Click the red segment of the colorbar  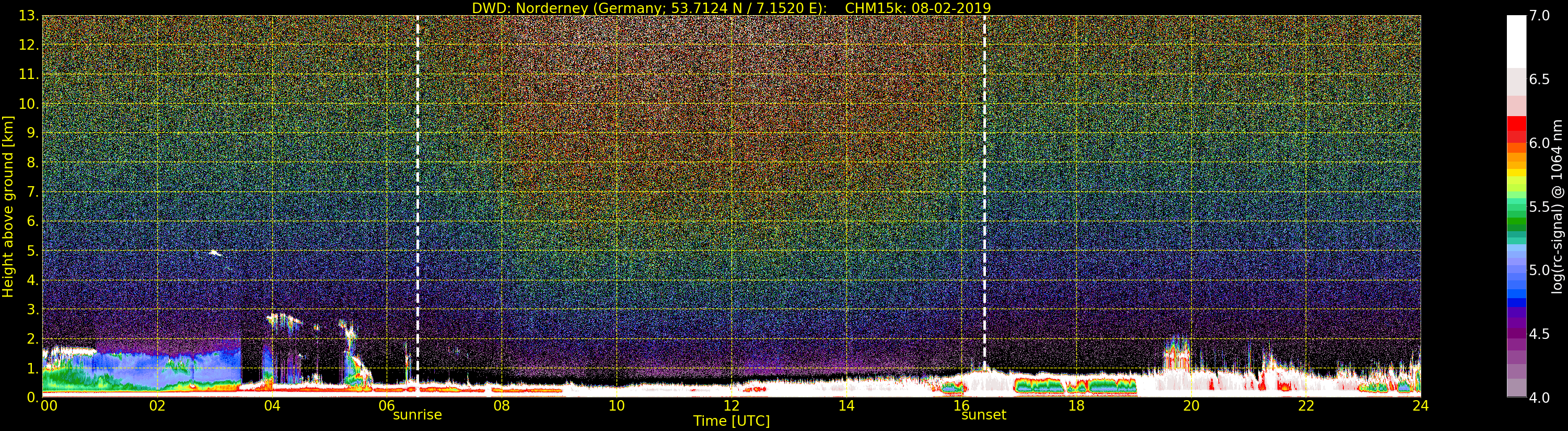coord(1516,129)
